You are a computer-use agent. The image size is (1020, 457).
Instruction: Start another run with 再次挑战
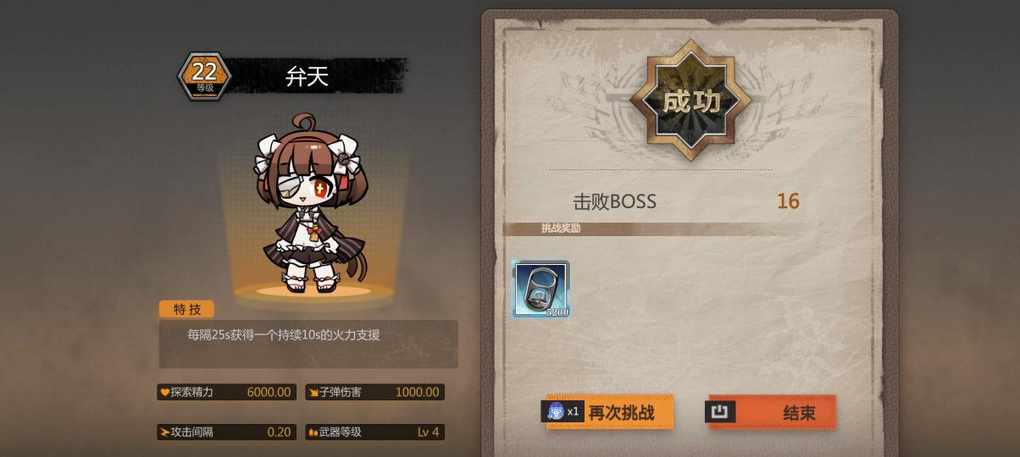tap(610, 411)
